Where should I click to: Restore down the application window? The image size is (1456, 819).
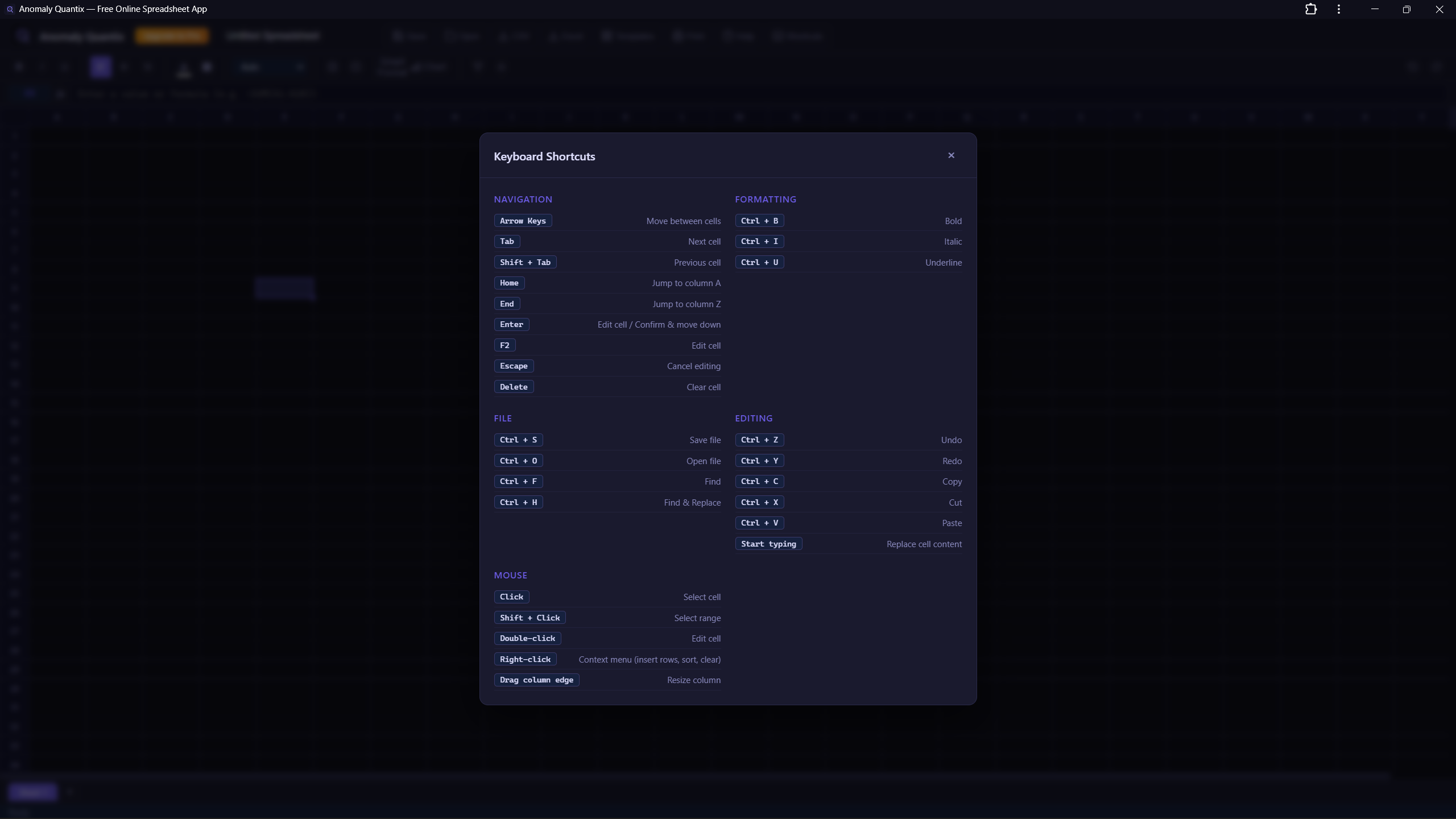tap(1407, 9)
